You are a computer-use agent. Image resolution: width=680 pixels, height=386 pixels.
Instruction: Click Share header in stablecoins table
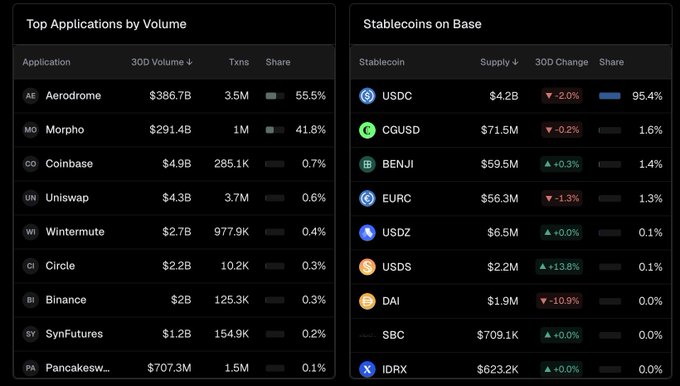coord(611,62)
